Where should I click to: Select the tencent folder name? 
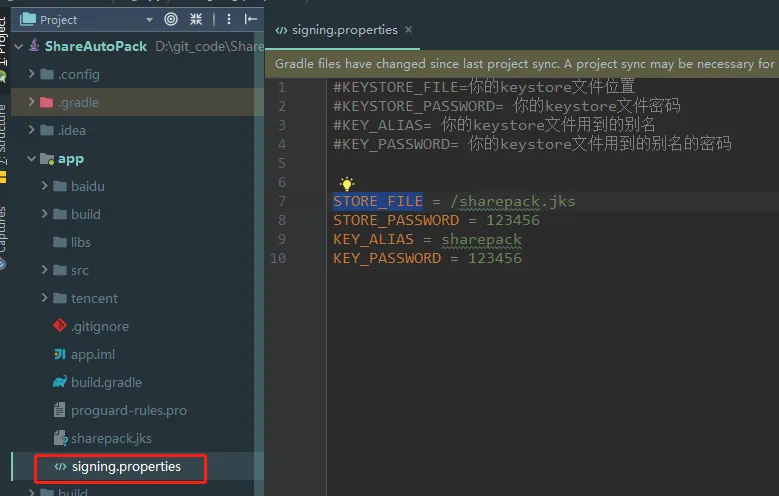94,298
